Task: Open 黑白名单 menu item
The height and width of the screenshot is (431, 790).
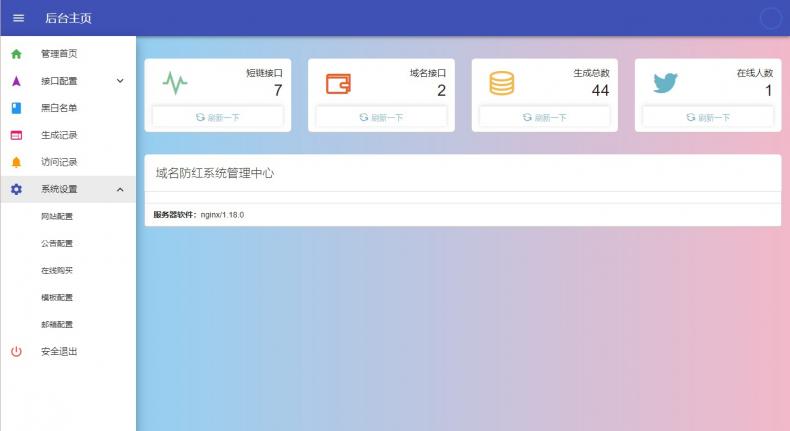Action: [x=68, y=108]
